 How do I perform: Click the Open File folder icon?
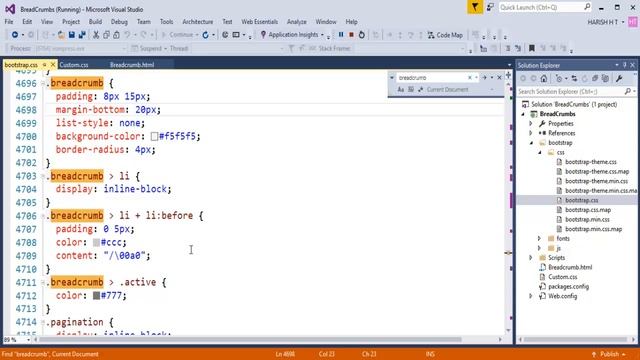click(x=61, y=35)
